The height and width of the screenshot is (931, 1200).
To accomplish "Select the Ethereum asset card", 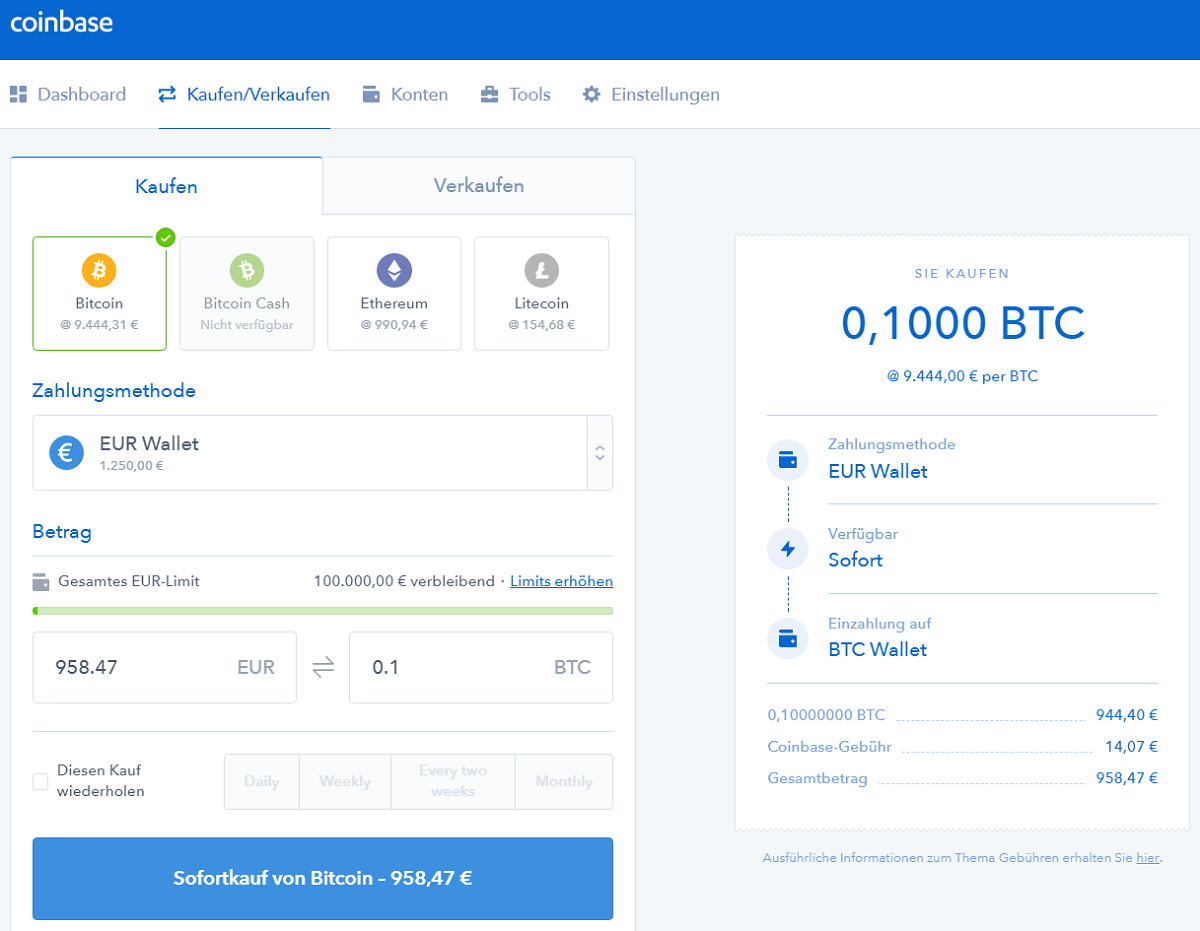I will pyautogui.click(x=394, y=294).
